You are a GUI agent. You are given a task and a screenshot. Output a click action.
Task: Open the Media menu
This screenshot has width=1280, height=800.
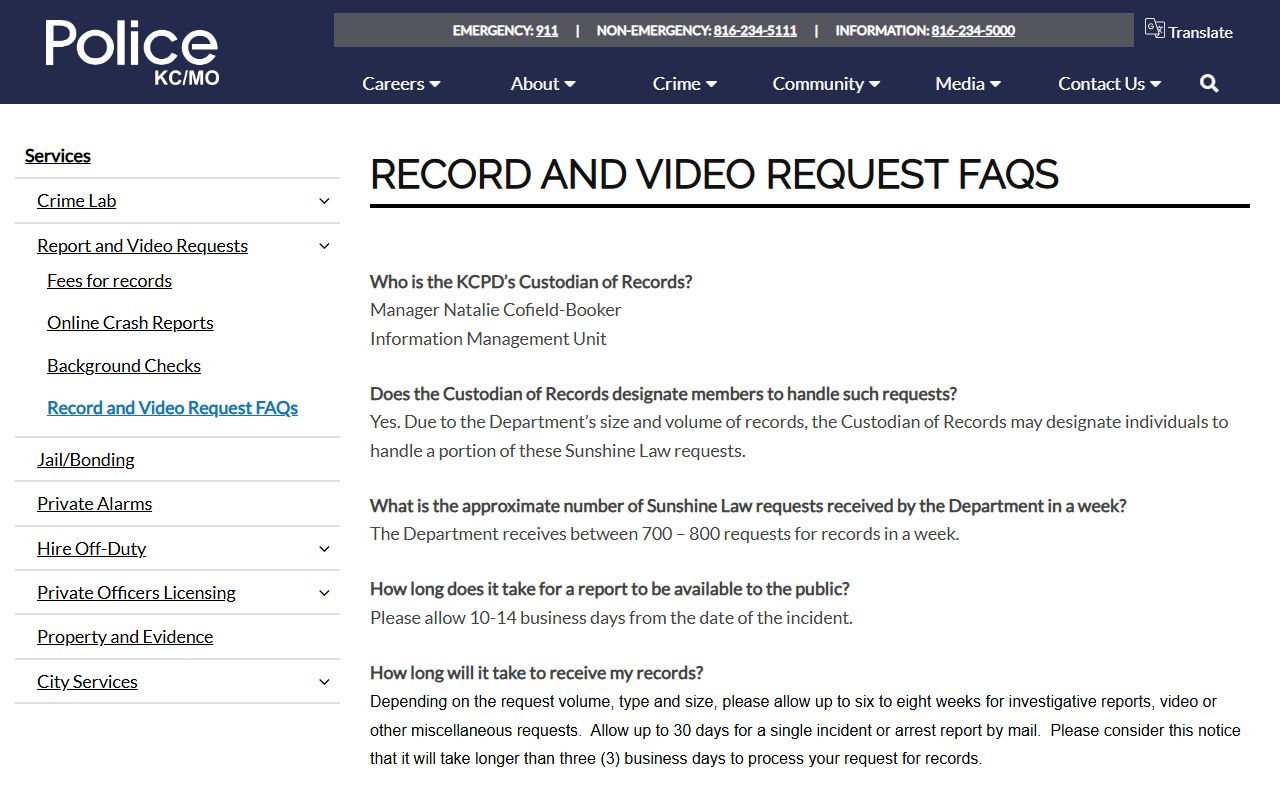(x=968, y=84)
